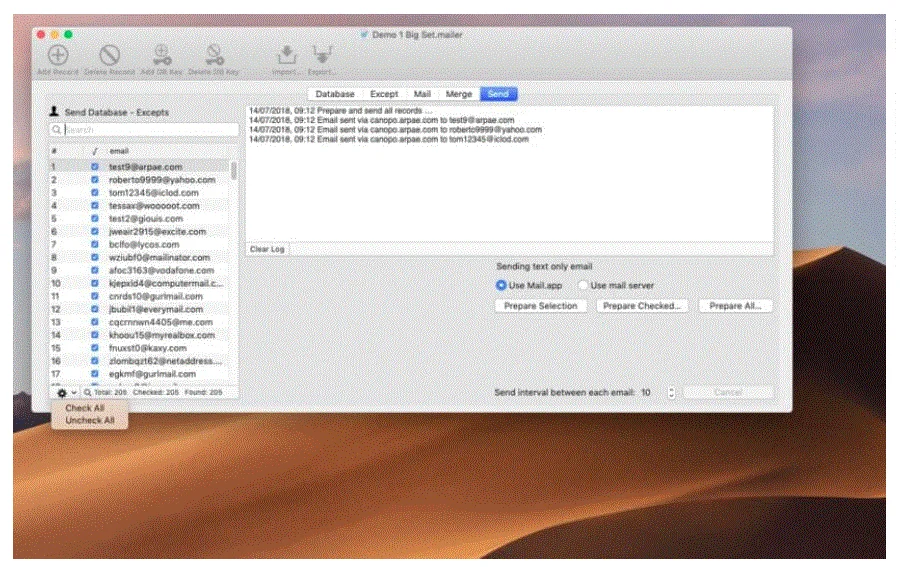Adjust the send interval stepper arrows
The image size is (900, 567).
click(x=671, y=393)
